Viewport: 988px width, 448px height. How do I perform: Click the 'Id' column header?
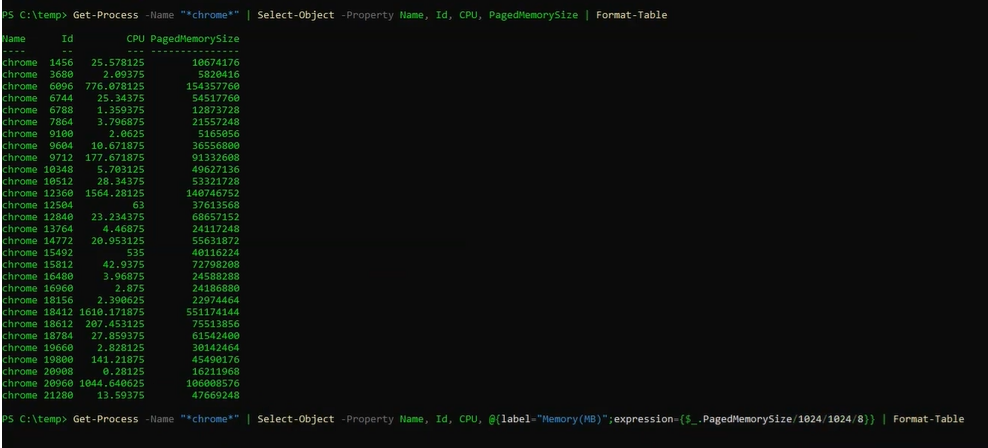[x=67, y=38]
